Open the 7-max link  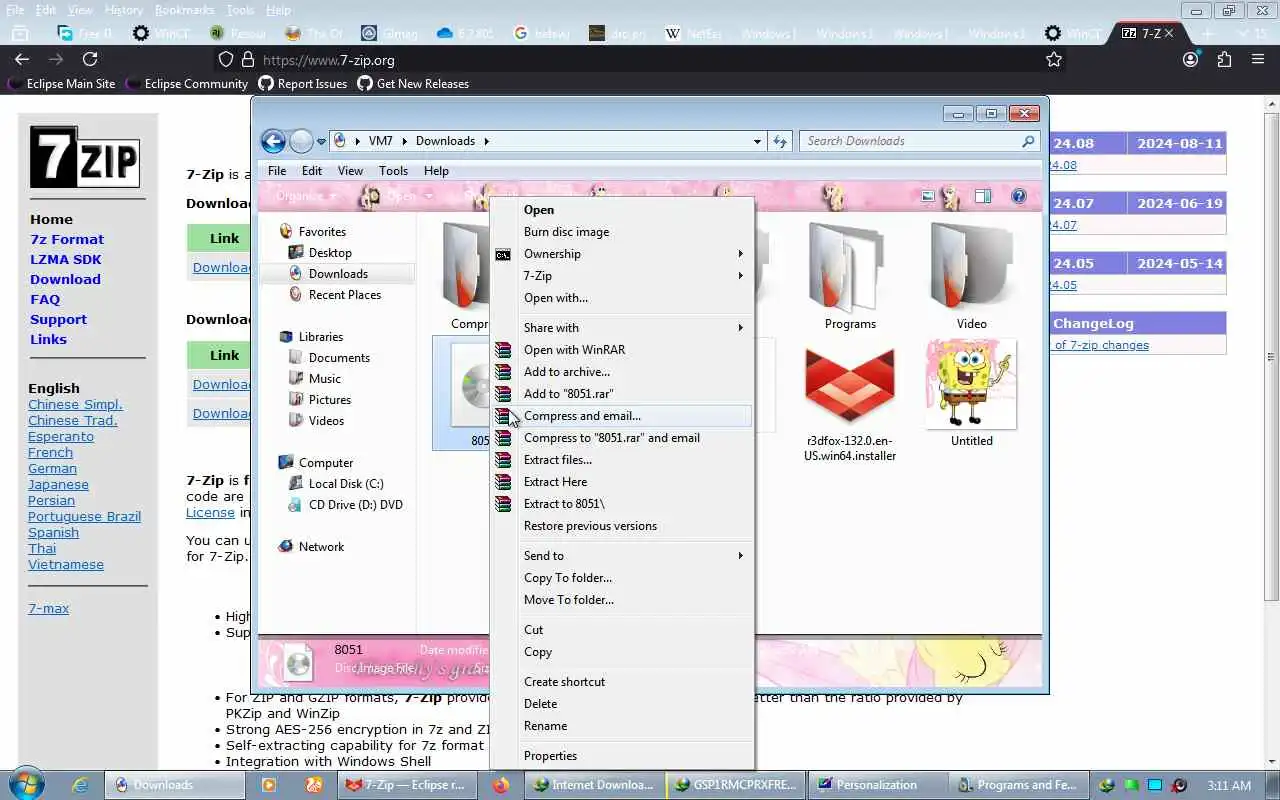48,608
